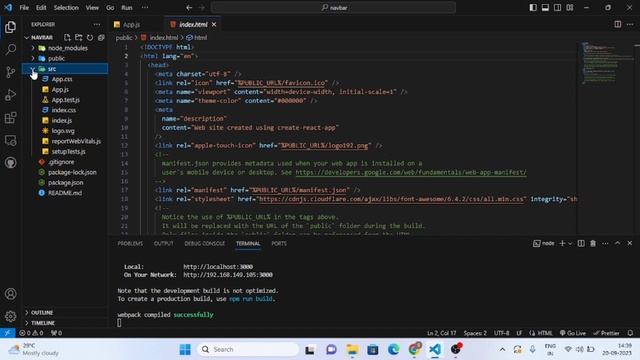640x360 pixels.
Task: Go back in navigation history
Action: [x=189, y=7]
